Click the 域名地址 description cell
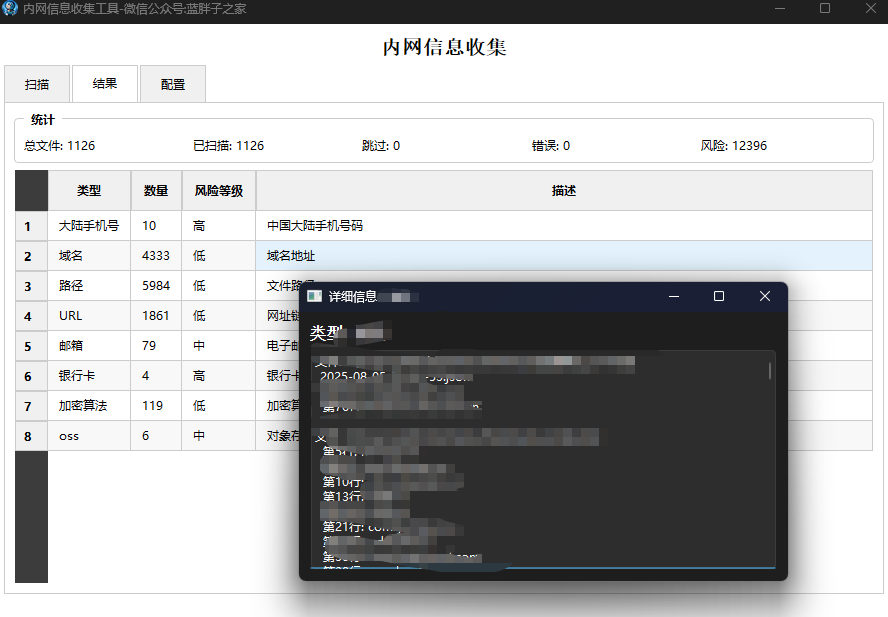Viewport: 888px width, 617px height. click(x=564, y=256)
